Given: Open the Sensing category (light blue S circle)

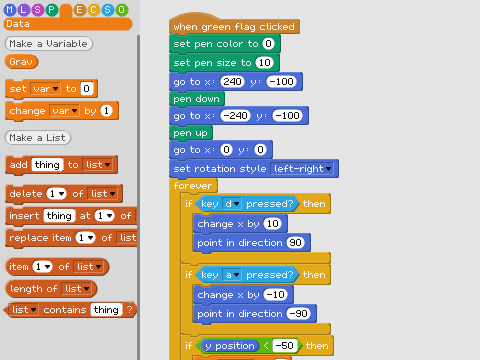Looking at the screenshot, I should 107,10.
